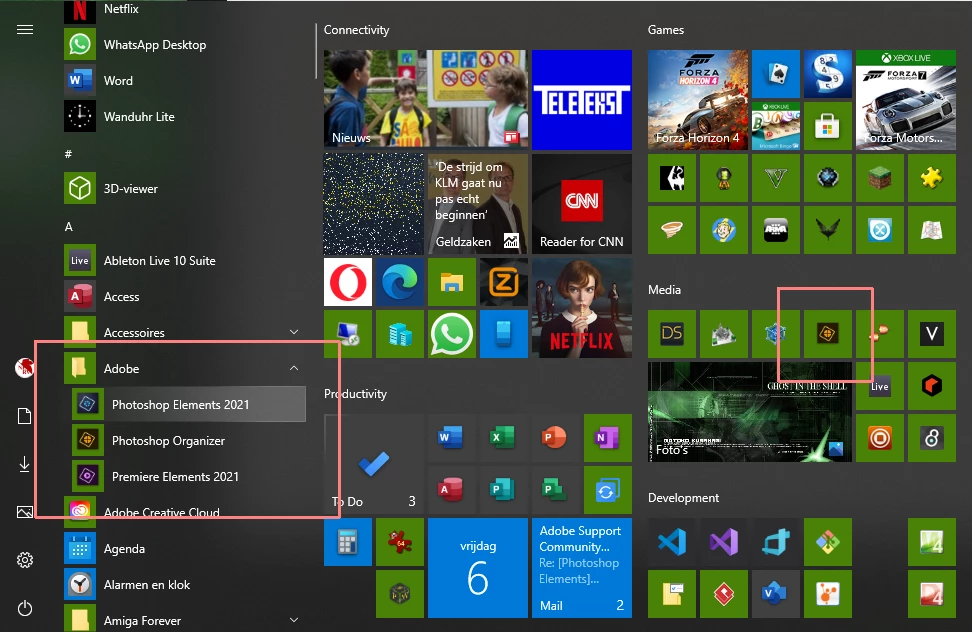972x632 pixels.
Task: Open the red Access tile in Productivity
Action: (452, 490)
